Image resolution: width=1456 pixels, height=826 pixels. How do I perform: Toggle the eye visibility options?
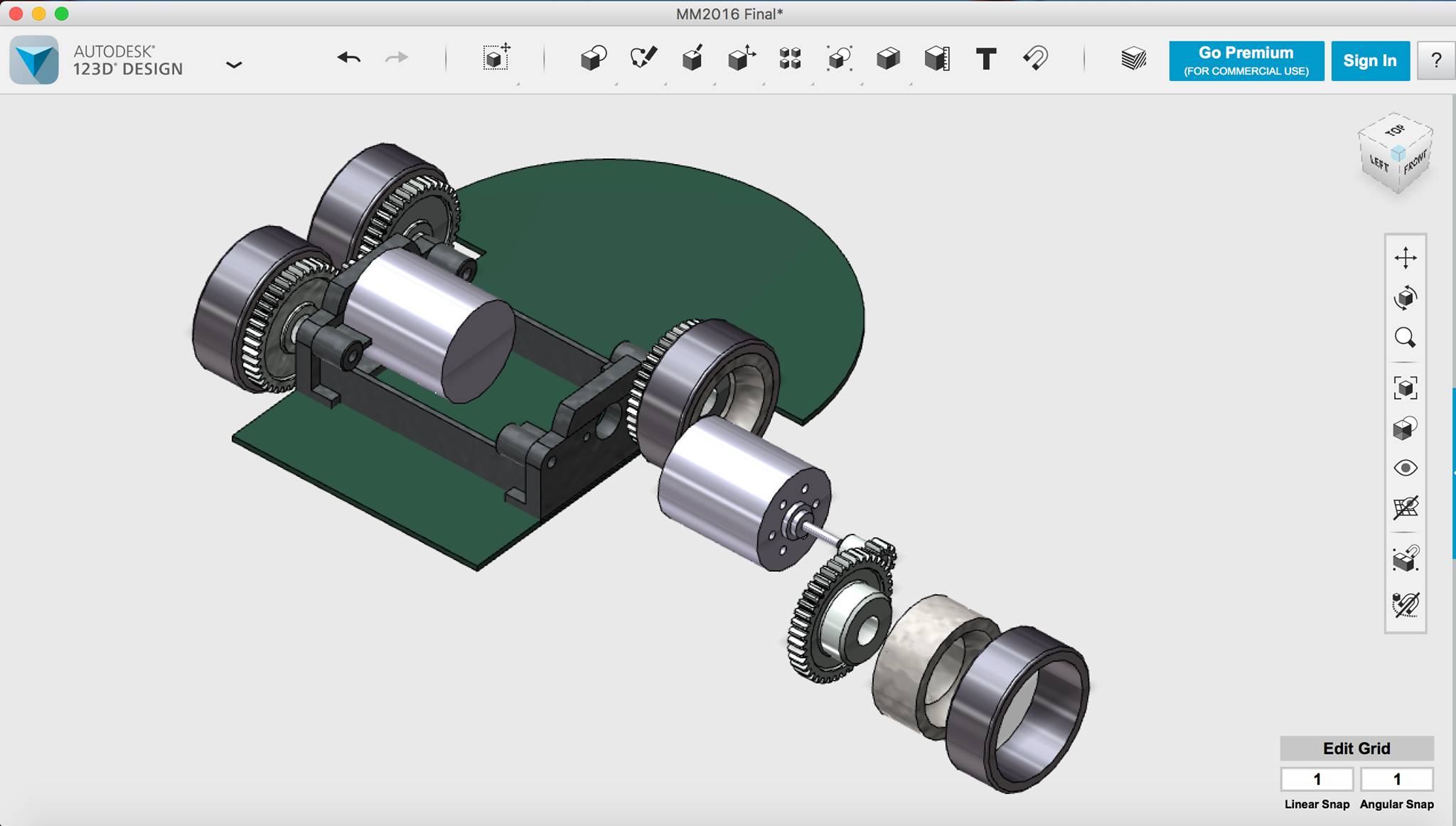[x=1405, y=468]
